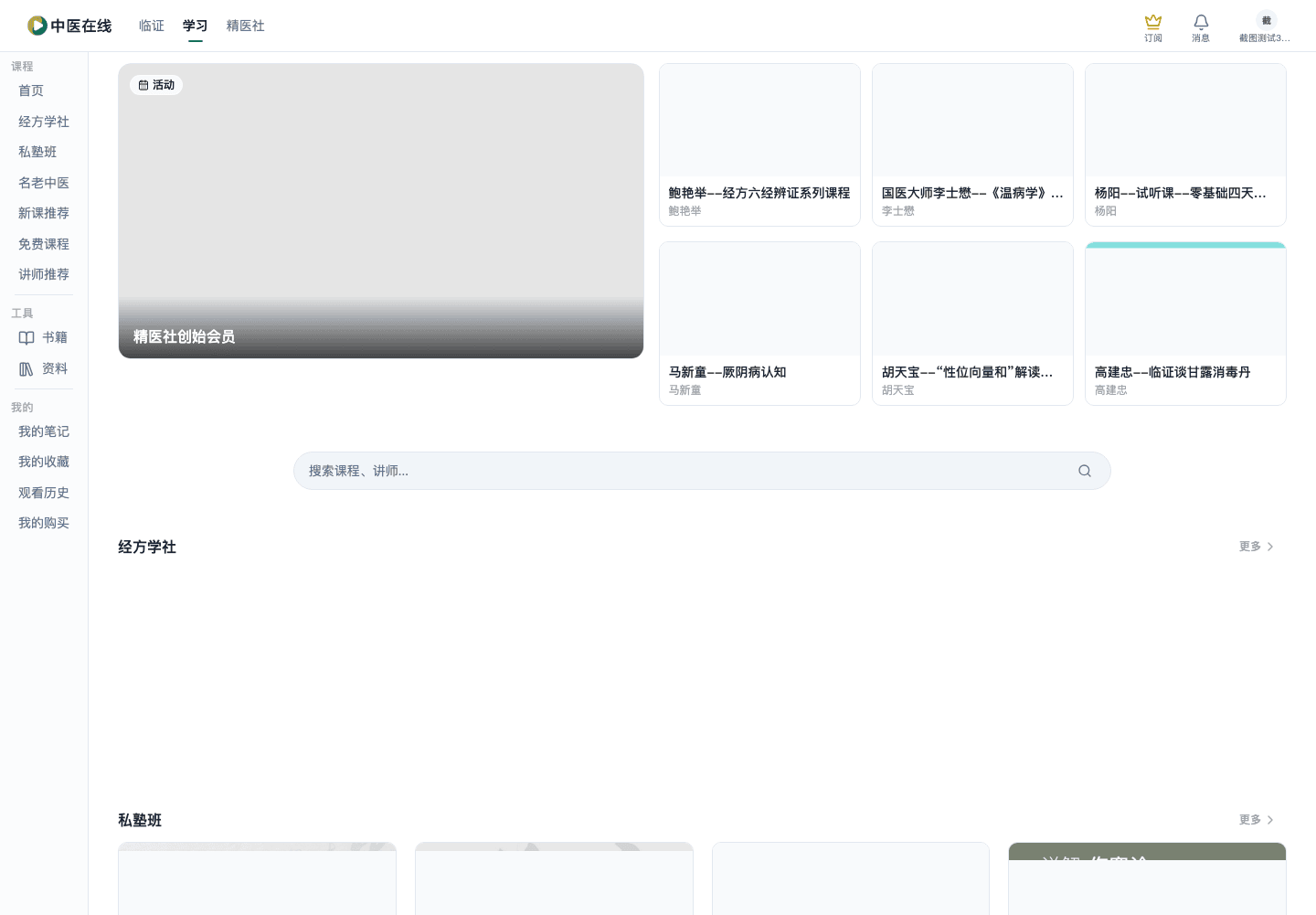Open 观看历史 in sidebar
The height and width of the screenshot is (915, 1316).
[x=44, y=493]
